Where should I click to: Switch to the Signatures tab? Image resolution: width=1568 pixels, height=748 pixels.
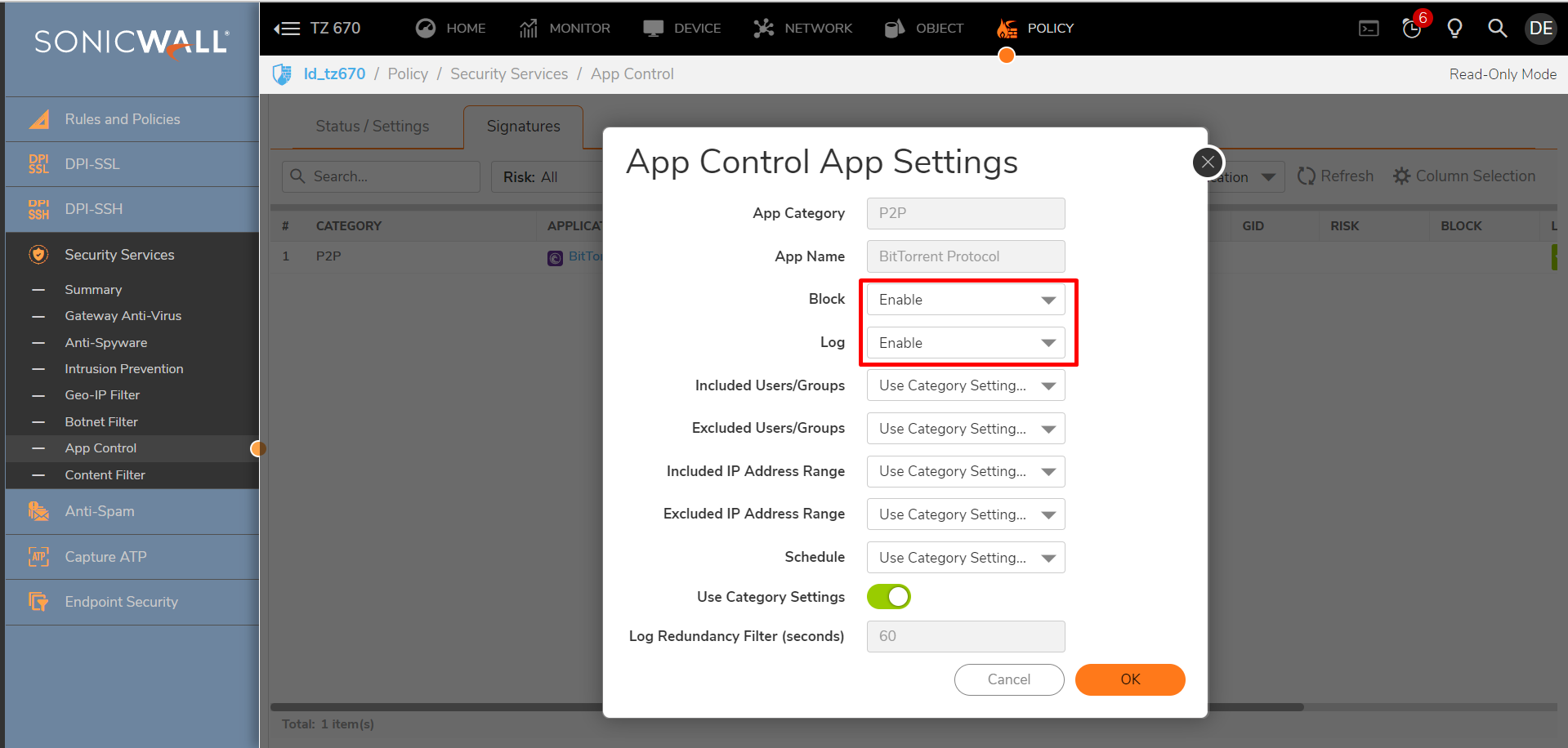point(524,127)
